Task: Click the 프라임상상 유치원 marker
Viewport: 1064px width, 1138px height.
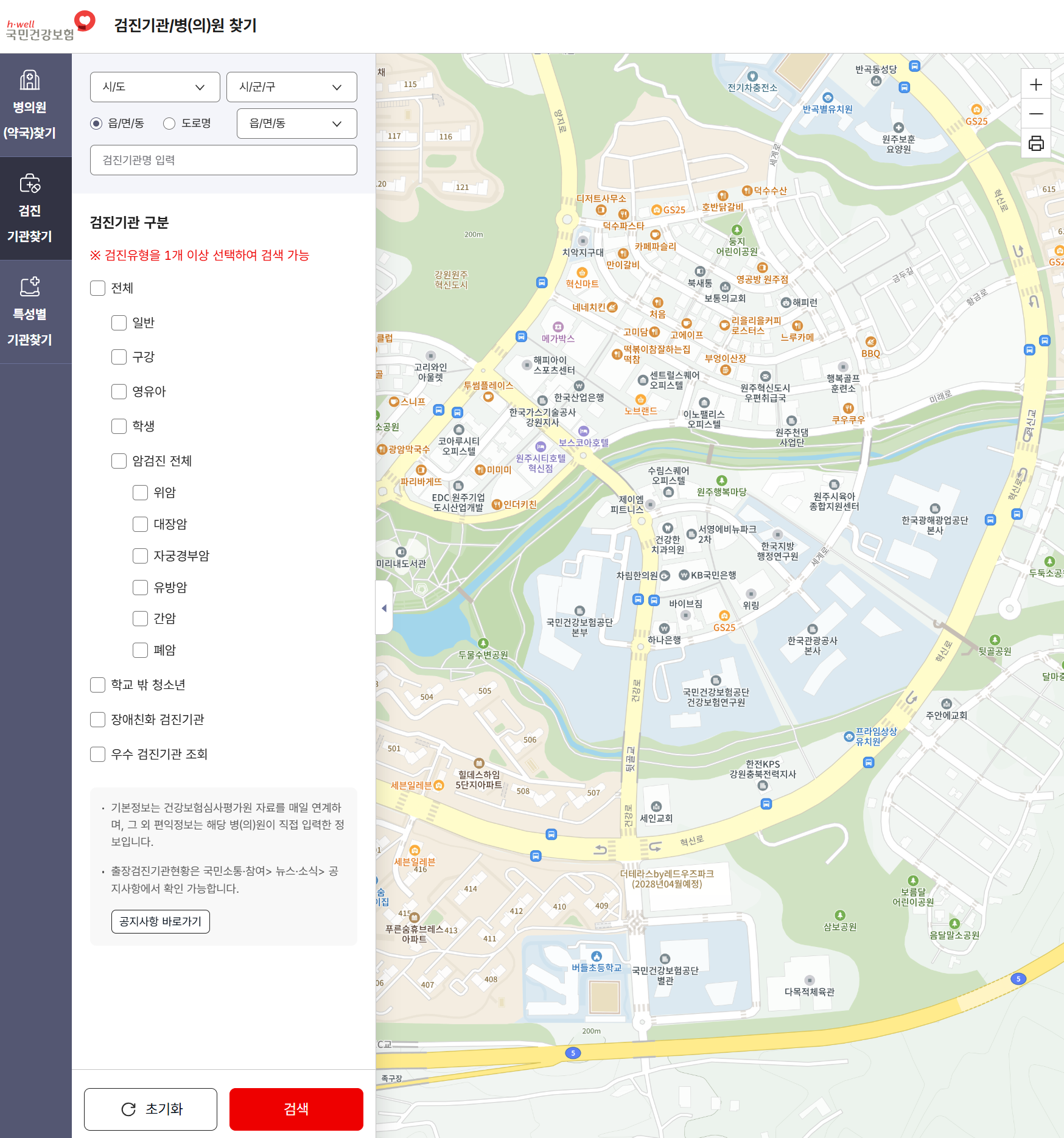Action: click(849, 736)
